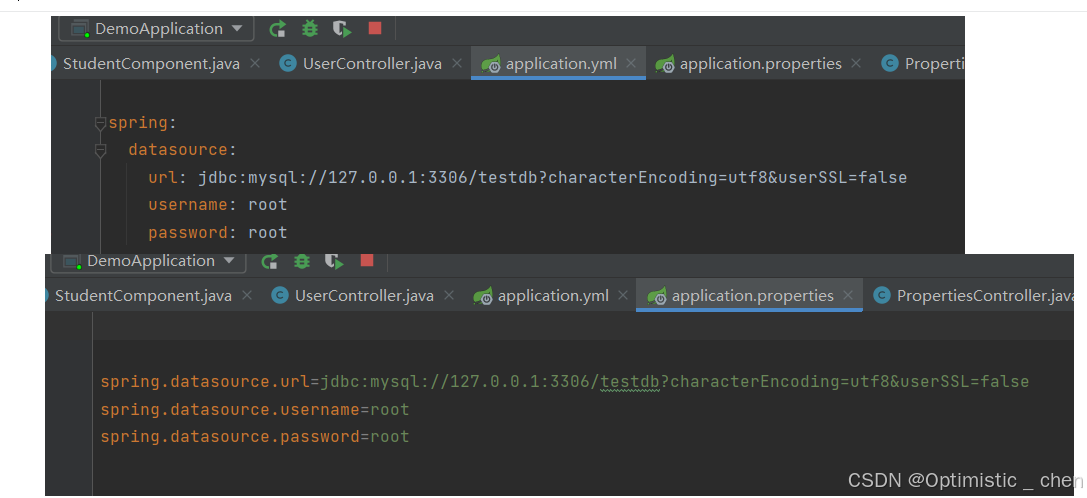Open DemoApplication run config dropdown in application.properties window
The height and width of the screenshot is (498, 1087).
150,261
